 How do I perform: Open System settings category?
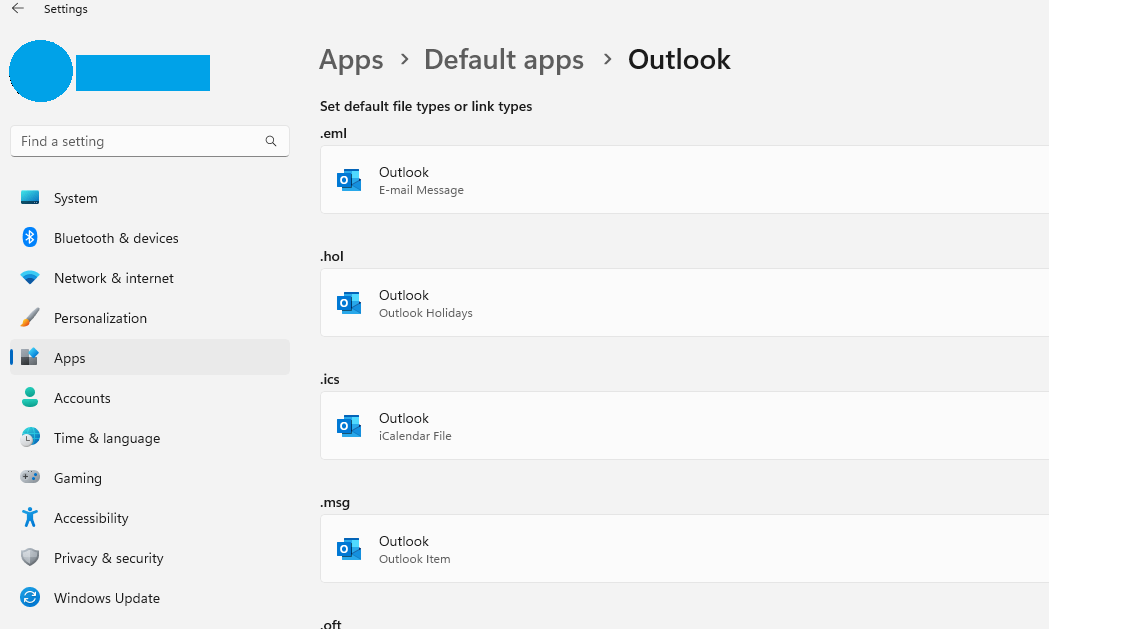pos(76,198)
